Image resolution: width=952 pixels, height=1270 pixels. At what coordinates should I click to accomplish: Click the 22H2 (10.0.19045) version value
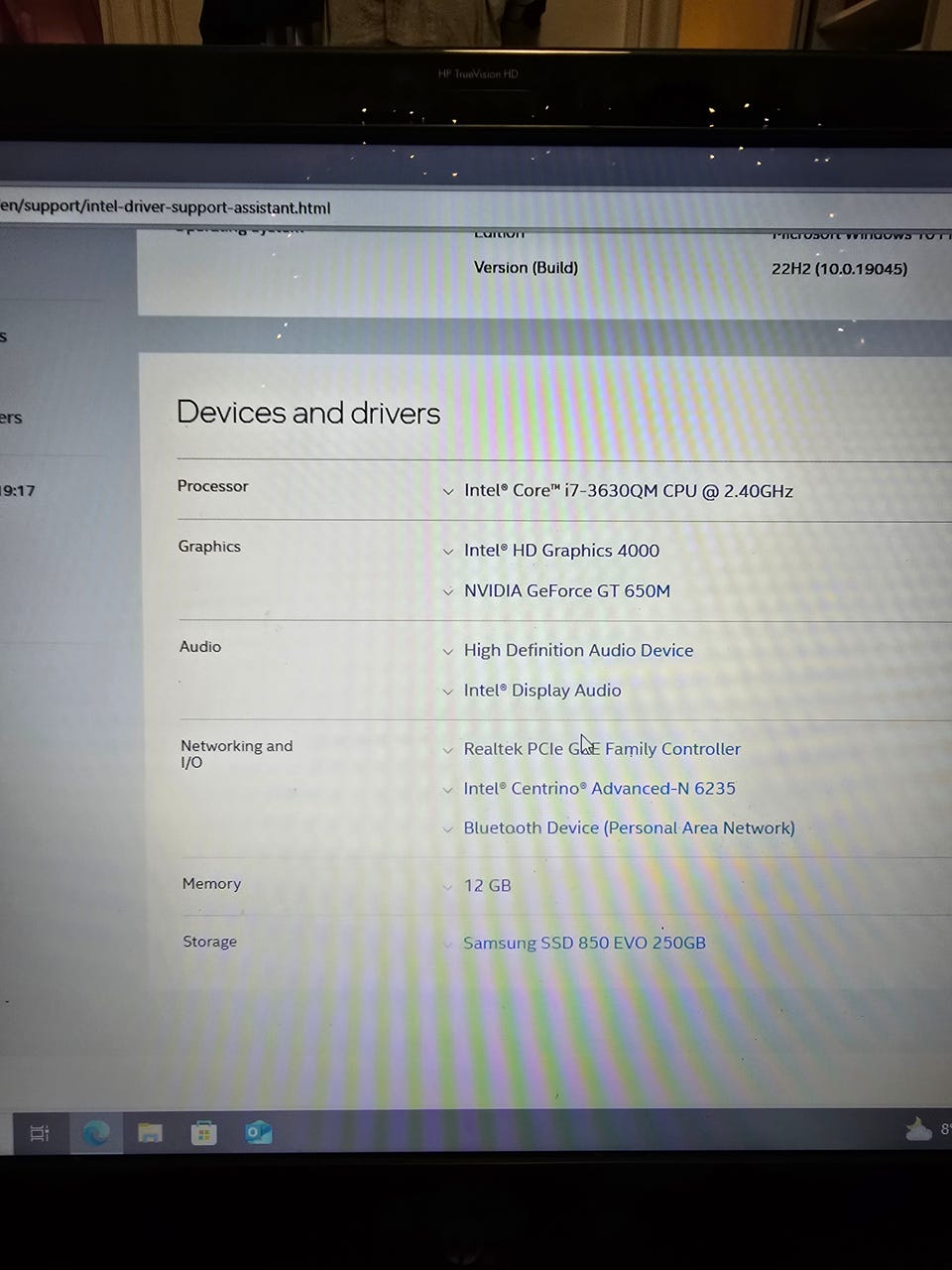(x=839, y=269)
